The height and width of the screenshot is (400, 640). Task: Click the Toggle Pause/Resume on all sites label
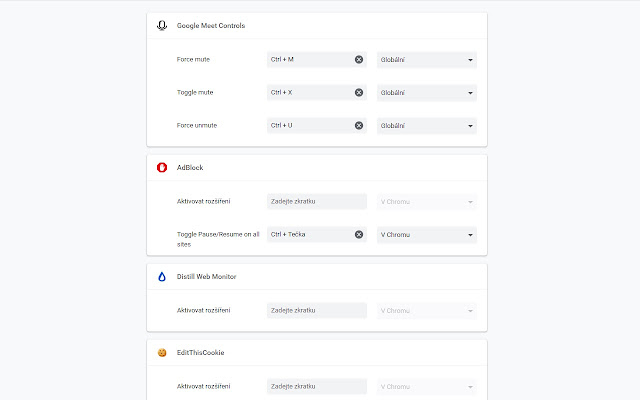[x=218, y=240]
